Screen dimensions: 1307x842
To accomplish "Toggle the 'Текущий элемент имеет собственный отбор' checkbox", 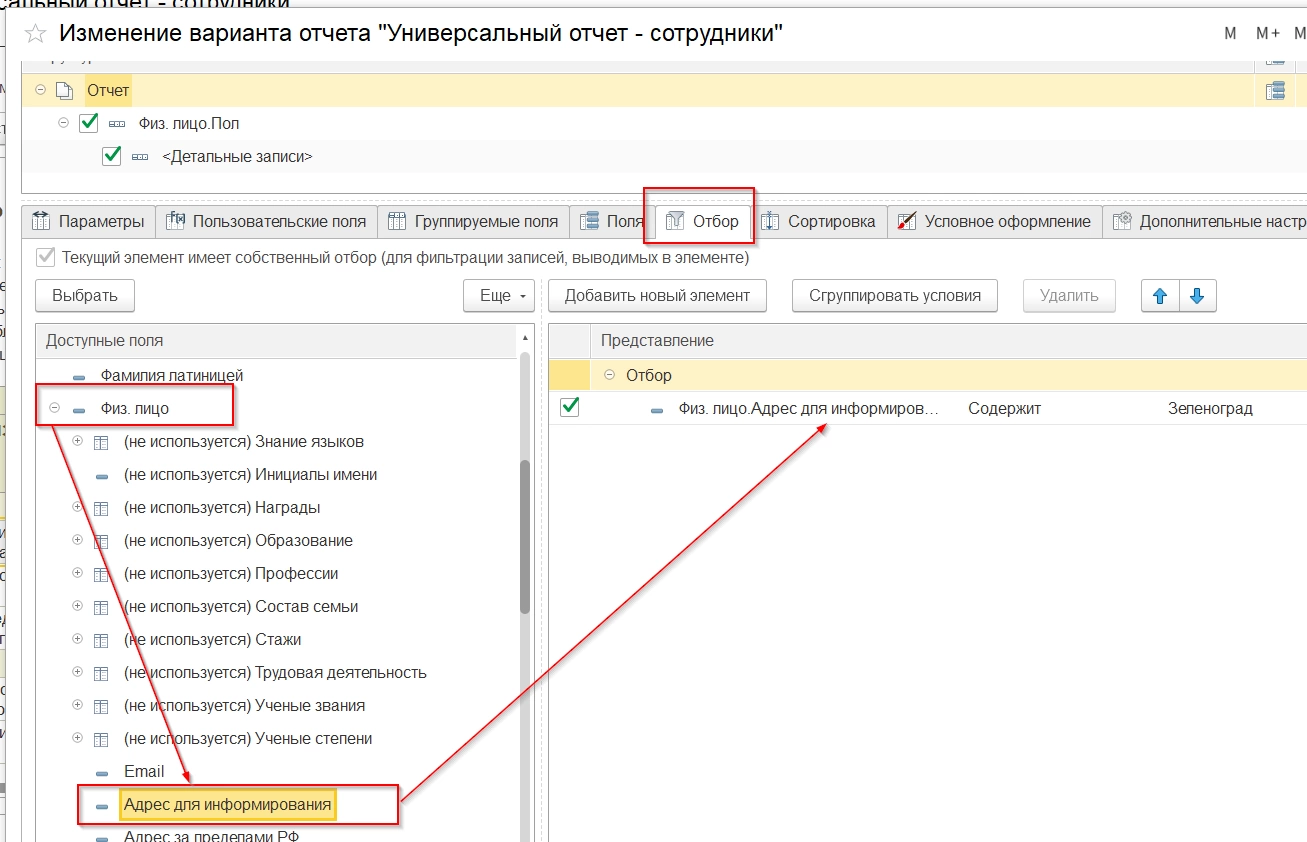I will point(45,257).
